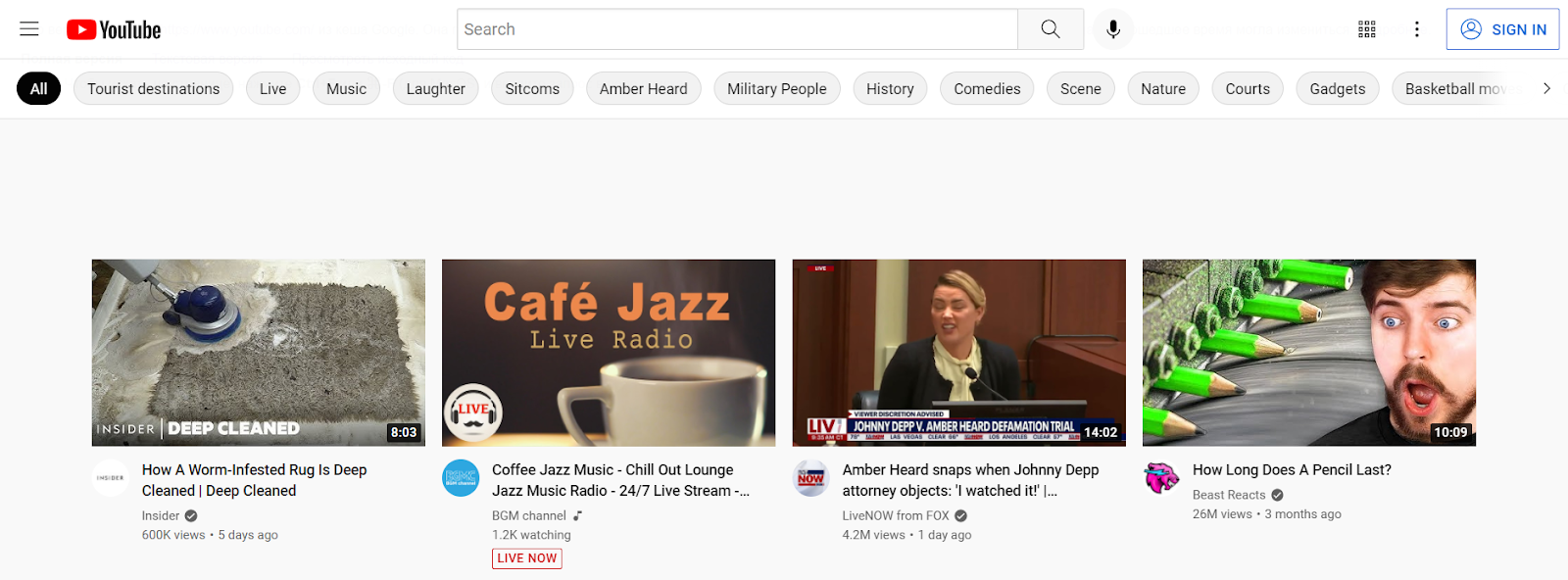The width and height of the screenshot is (1568, 580).
Task: Focus the Search input field
Action: [x=737, y=29]
